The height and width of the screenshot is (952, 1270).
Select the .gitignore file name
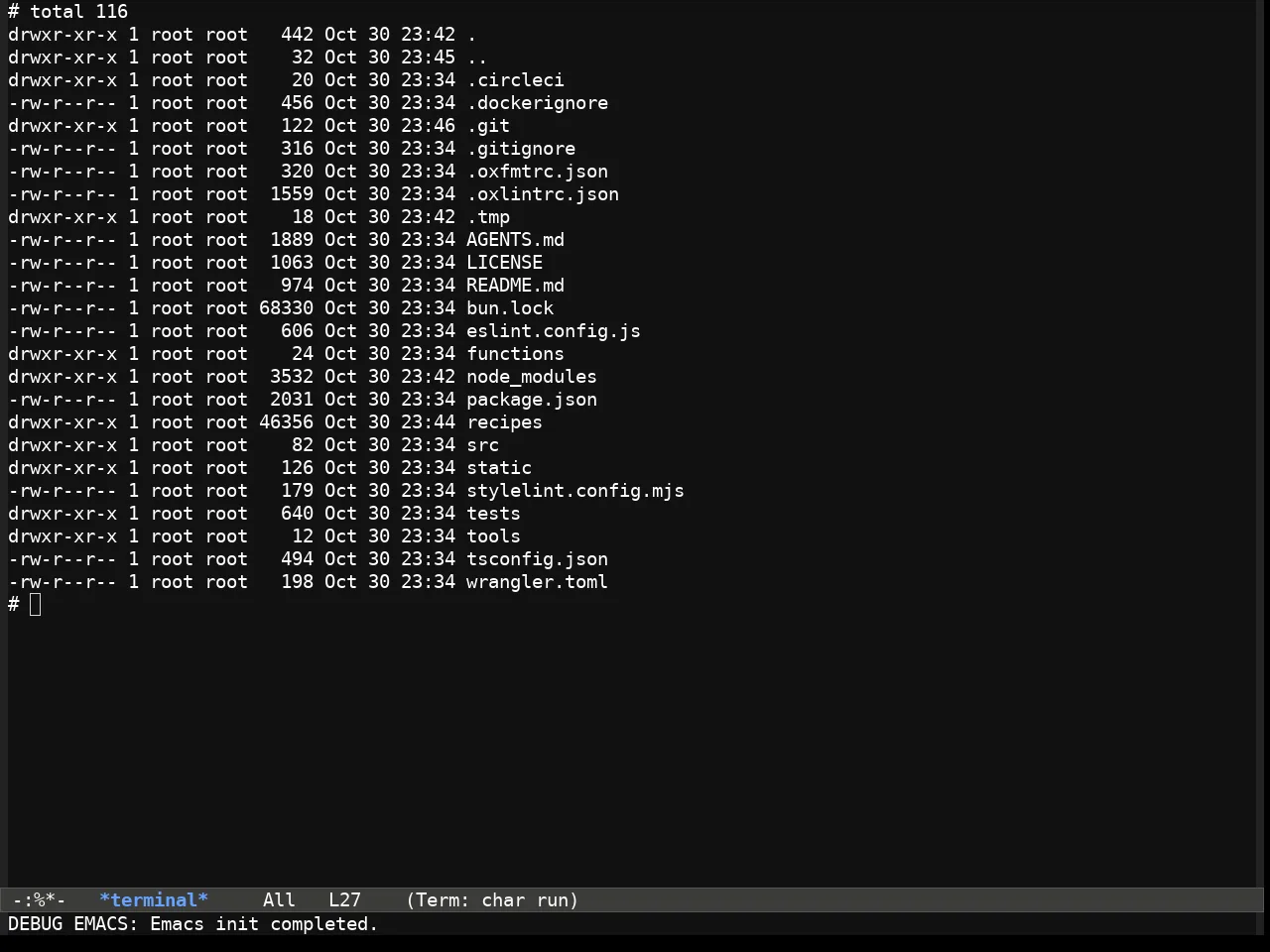click(521, 149)
